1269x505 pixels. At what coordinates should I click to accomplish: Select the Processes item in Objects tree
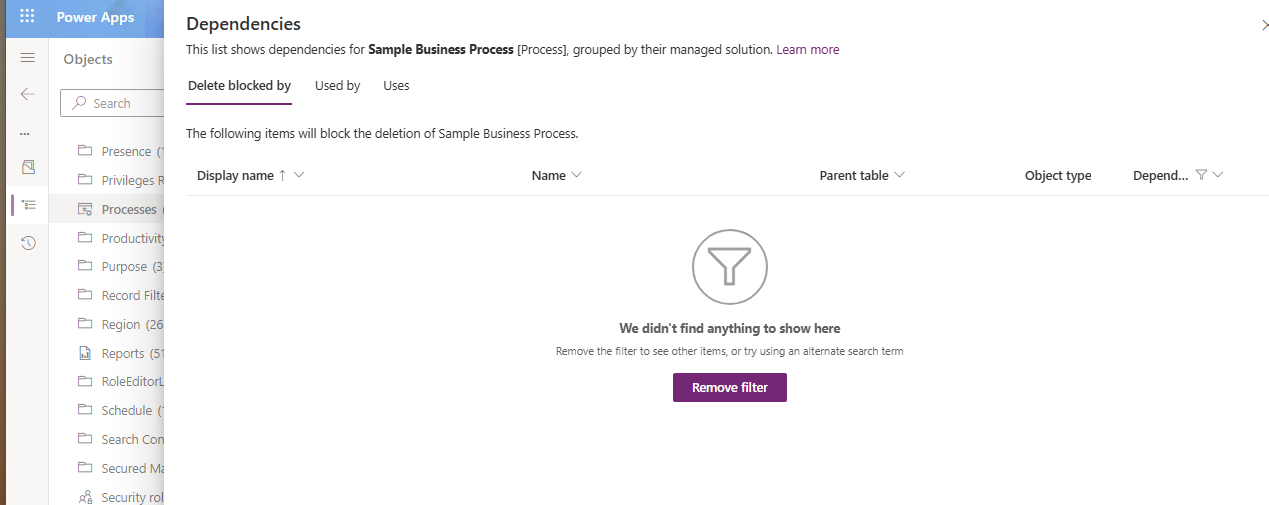pyautogui.click(x=128, y=209)
